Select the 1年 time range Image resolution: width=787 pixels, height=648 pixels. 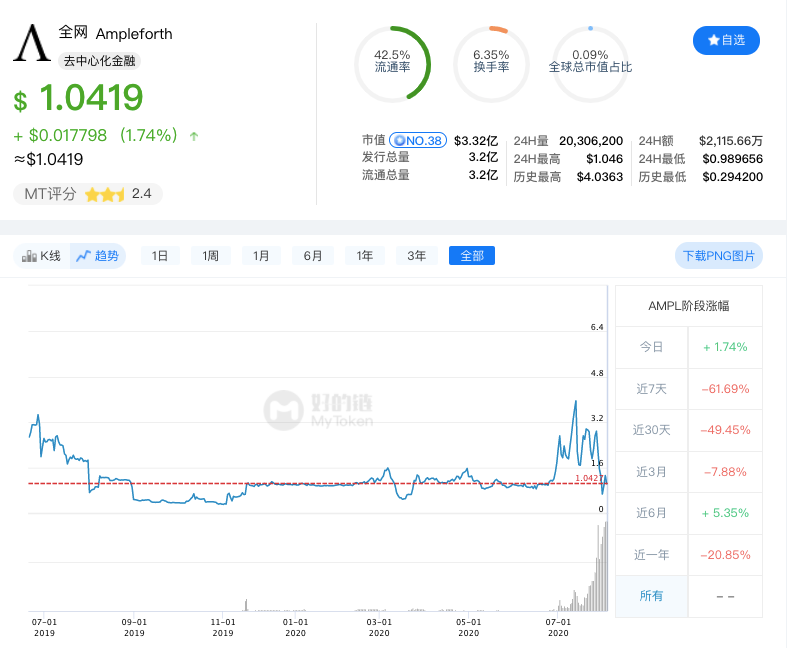tap(365, 256)
